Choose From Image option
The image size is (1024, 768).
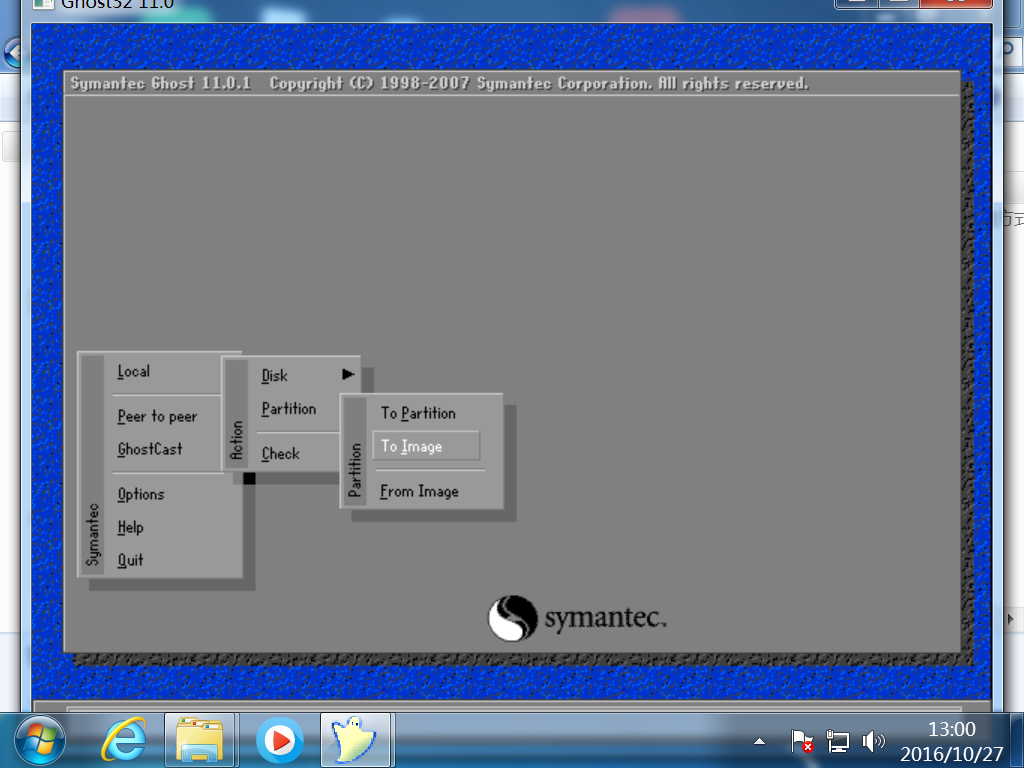[419, 491]
